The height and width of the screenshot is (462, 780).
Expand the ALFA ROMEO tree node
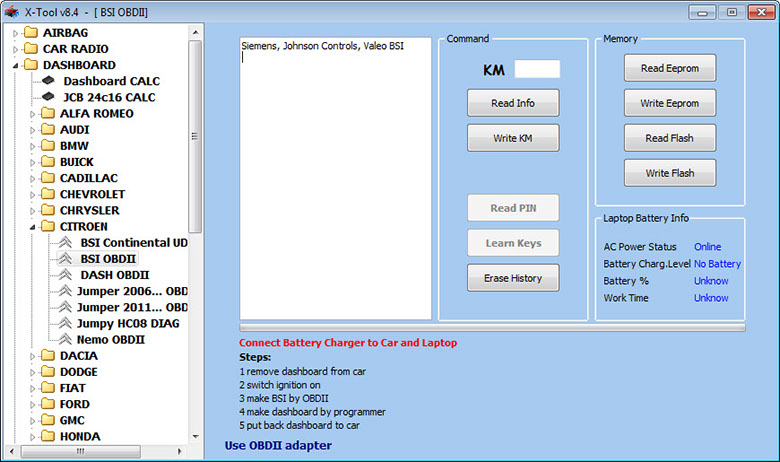[x=32, y=114]
